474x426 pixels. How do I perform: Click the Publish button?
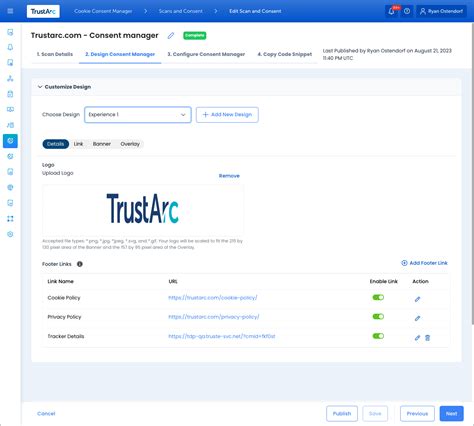point(342,414)
